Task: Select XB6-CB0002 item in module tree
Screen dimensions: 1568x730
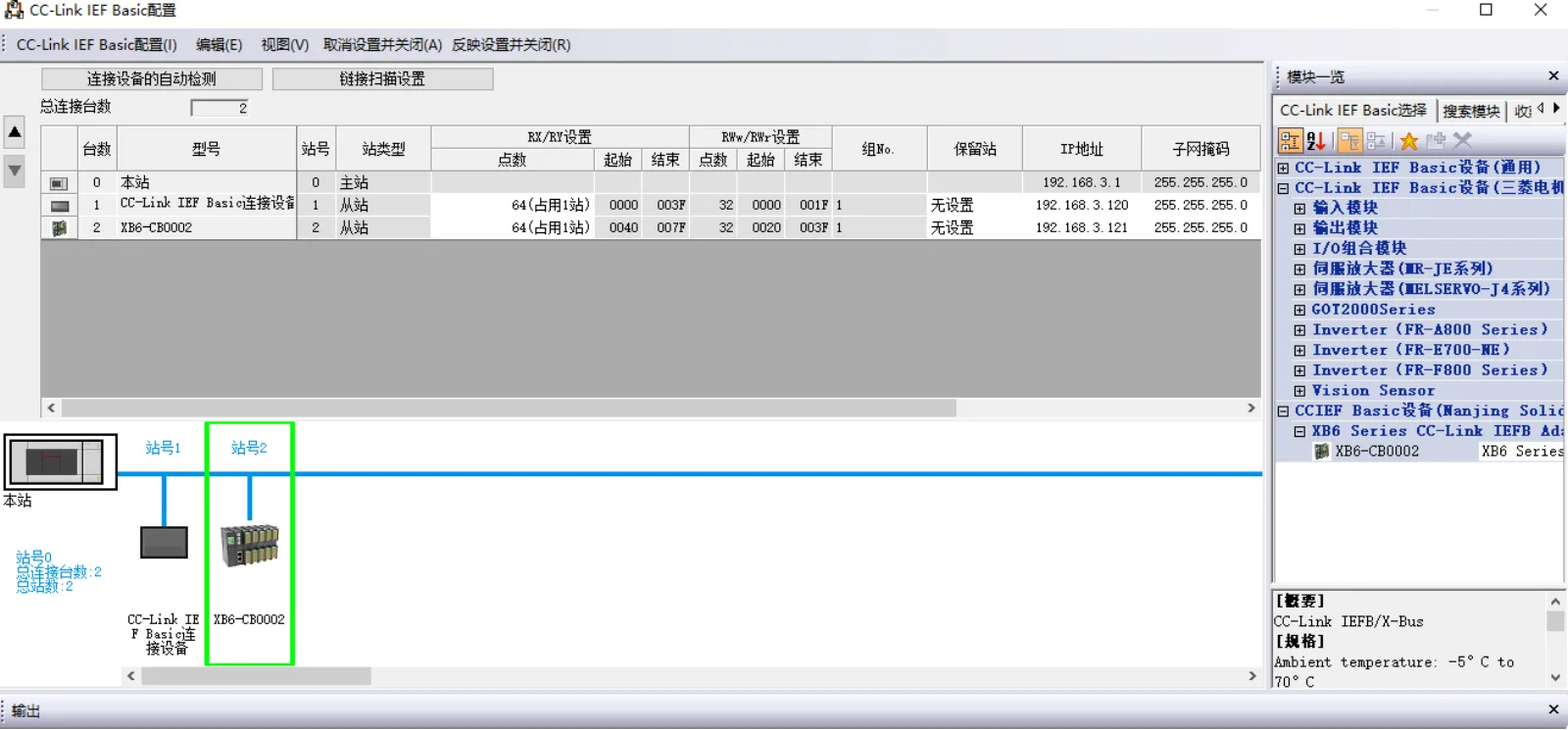Action: tap(1377, 452)
